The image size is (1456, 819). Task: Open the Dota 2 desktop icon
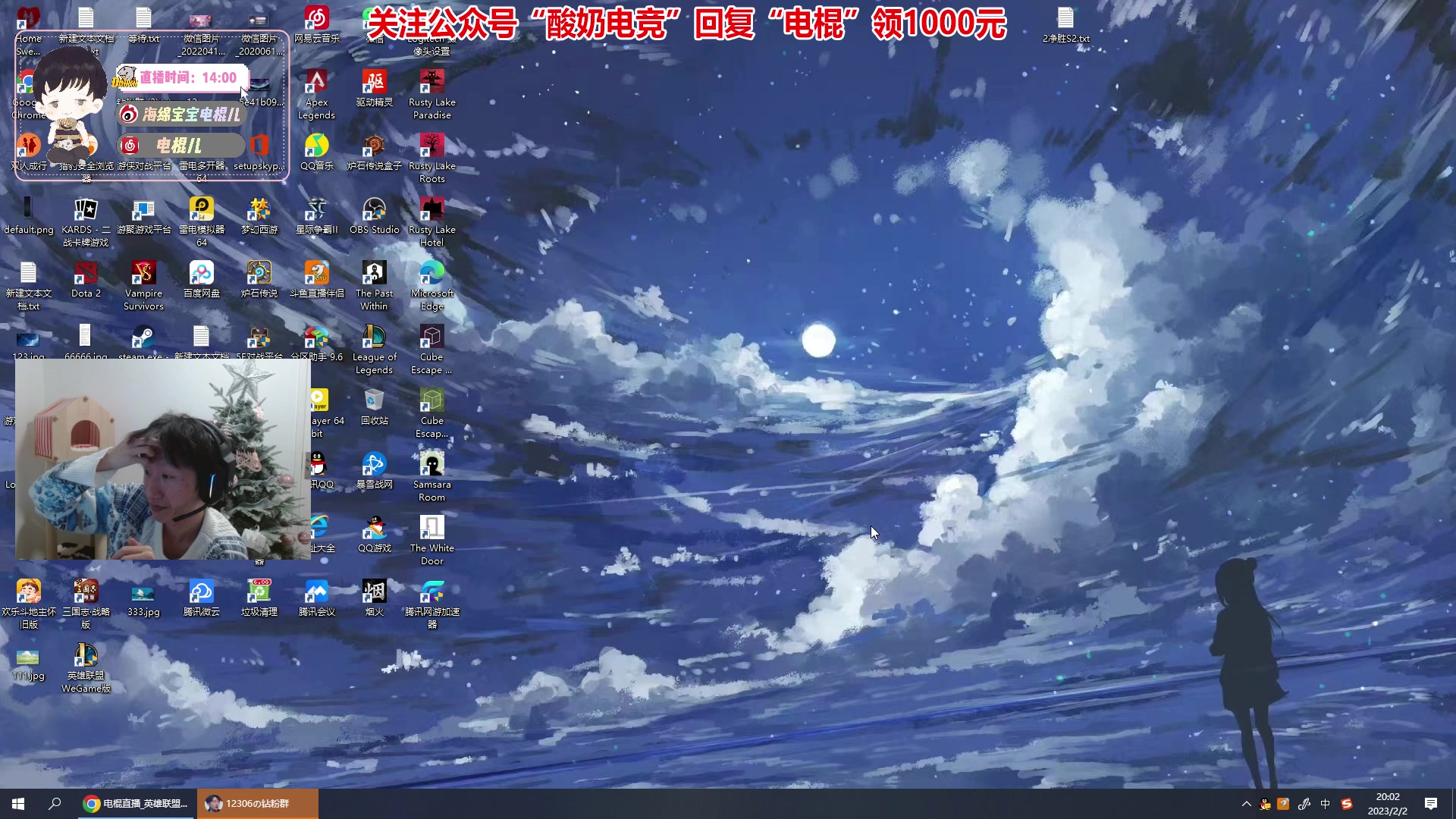click(86, 279)
